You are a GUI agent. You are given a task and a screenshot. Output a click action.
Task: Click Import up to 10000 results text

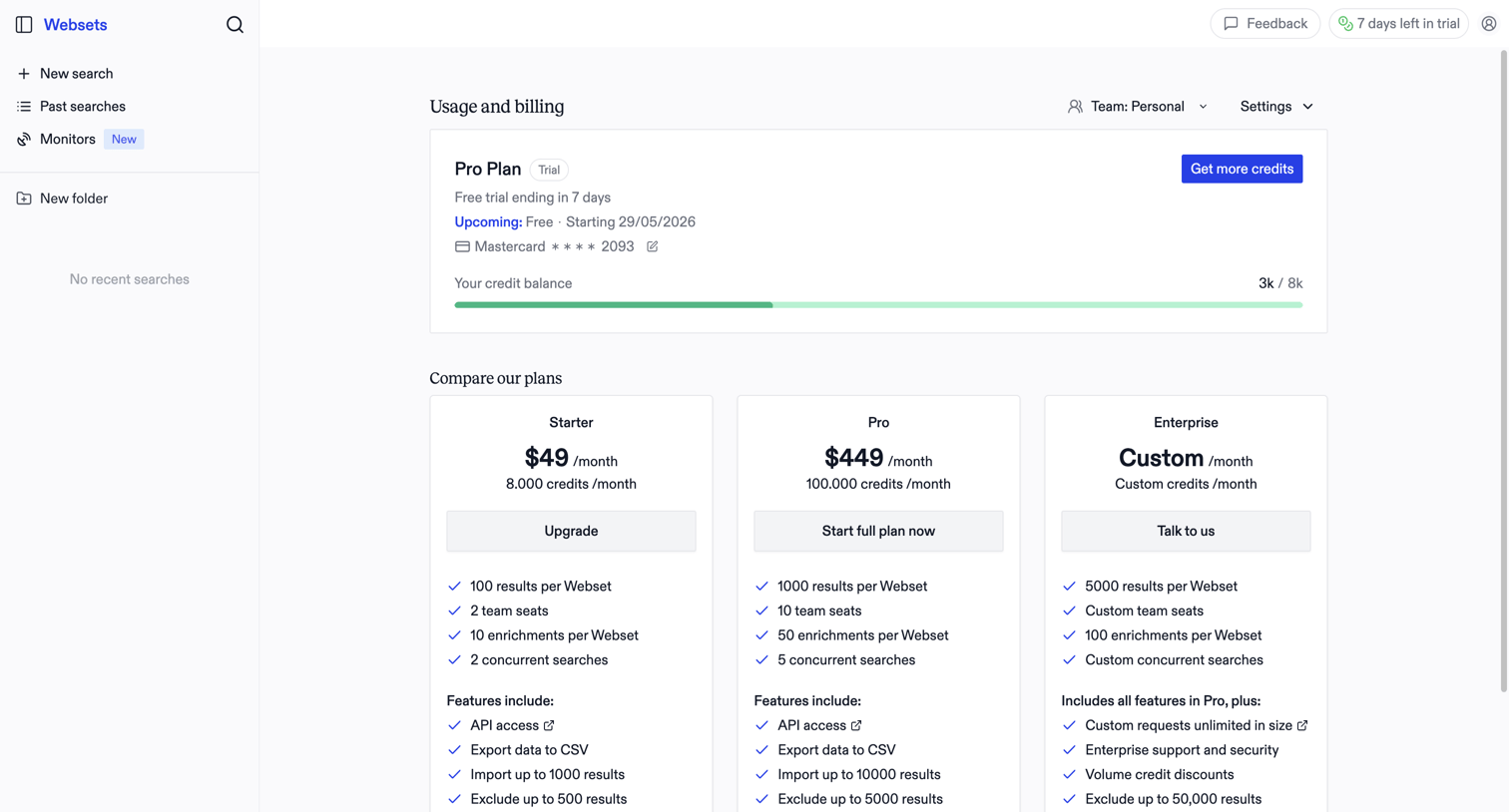click(x=859, y=774)
